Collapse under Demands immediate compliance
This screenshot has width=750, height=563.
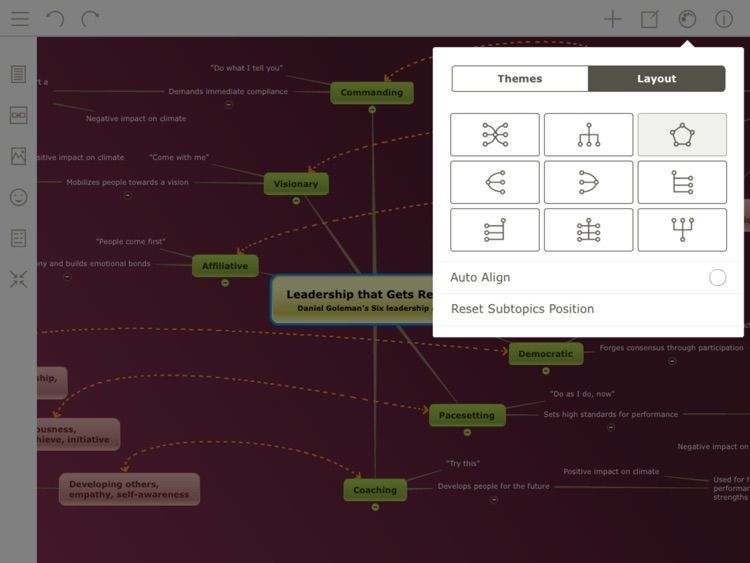tap(229, 105)
